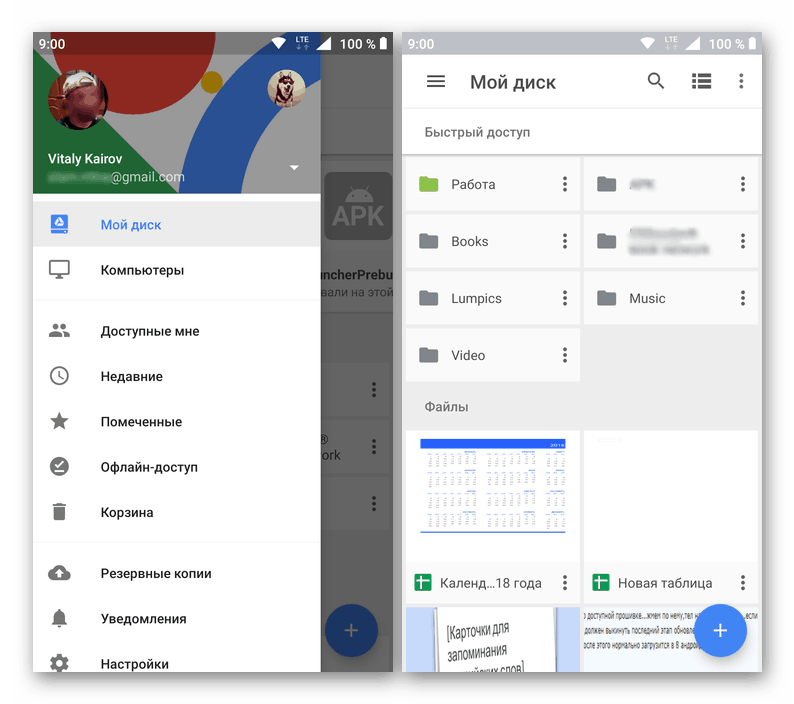Image resolution: width=794 pixels, height=704 pixels.
Task: Switch to the husky avatar account
Action: [x=286, y=88]
